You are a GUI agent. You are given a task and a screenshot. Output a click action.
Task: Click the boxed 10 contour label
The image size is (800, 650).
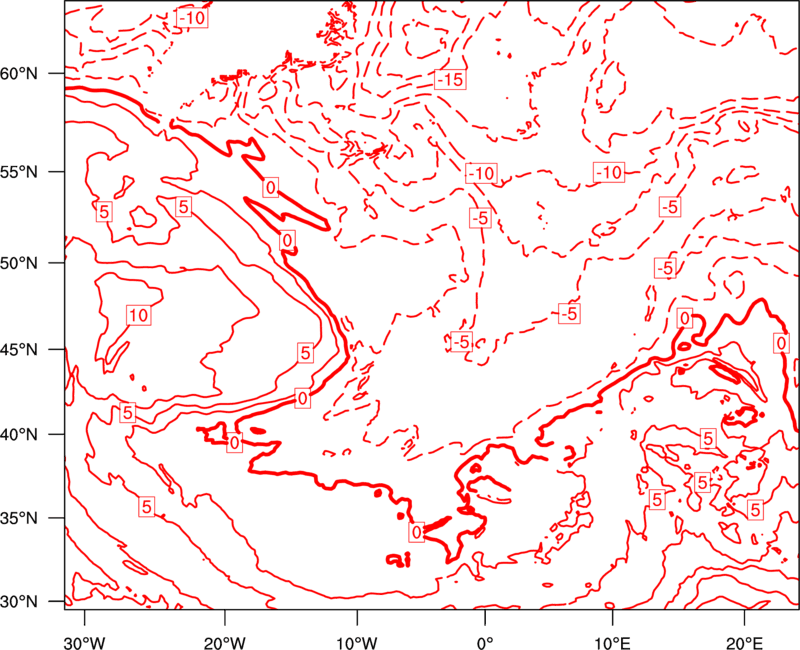click(x=139, y=315)
